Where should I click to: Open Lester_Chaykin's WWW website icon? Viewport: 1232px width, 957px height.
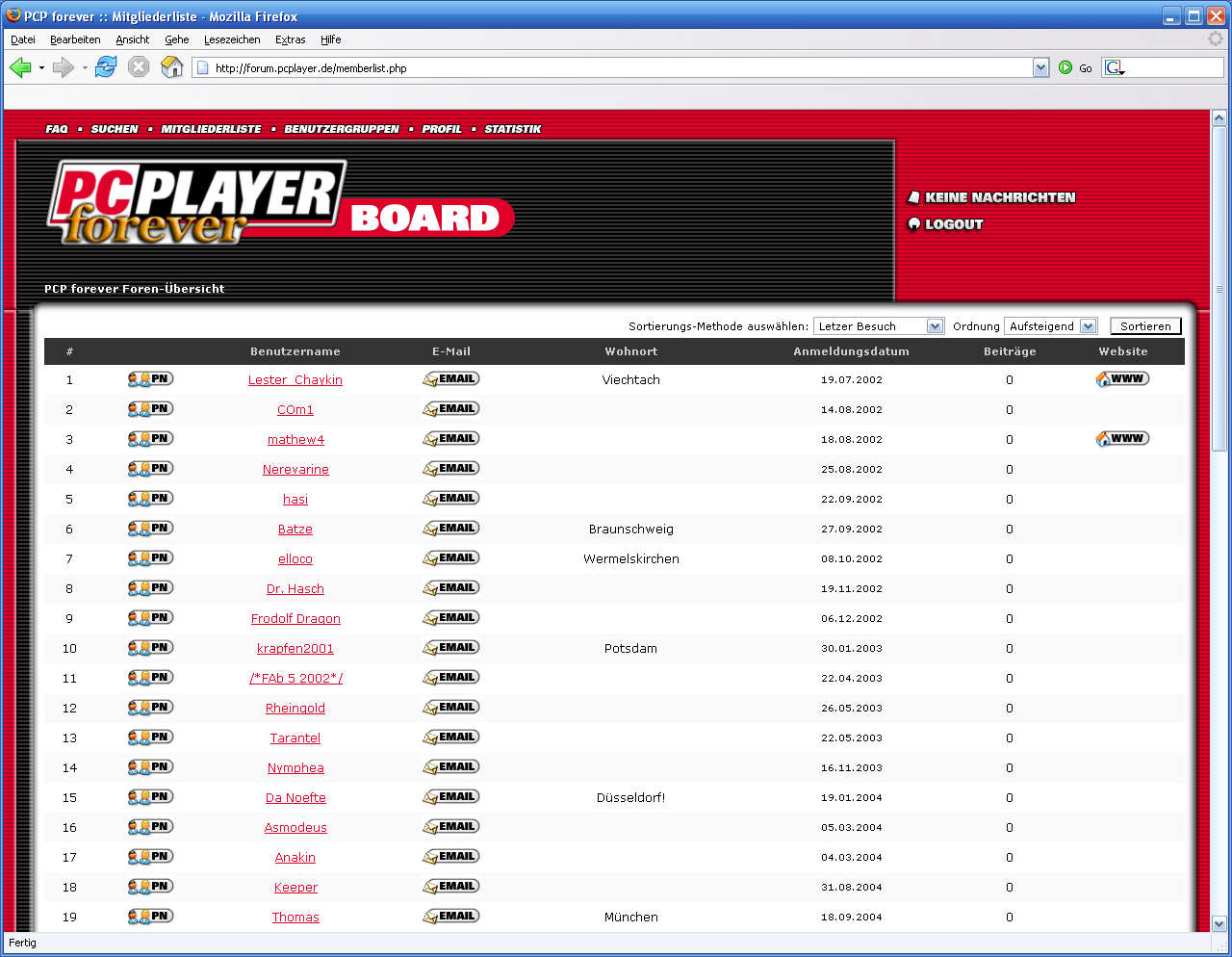pos(1122,379)
